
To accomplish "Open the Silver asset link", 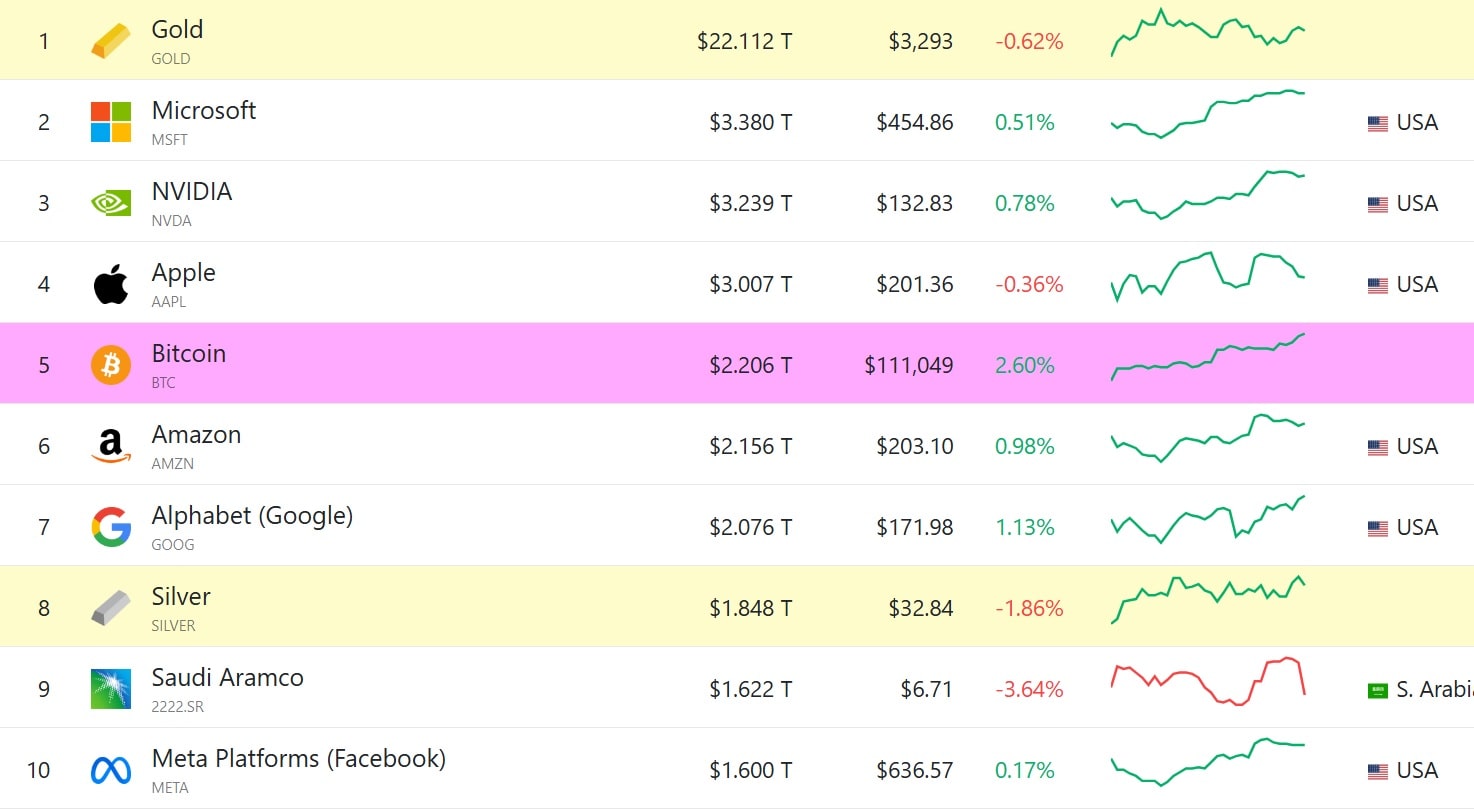I will (181, 597).
